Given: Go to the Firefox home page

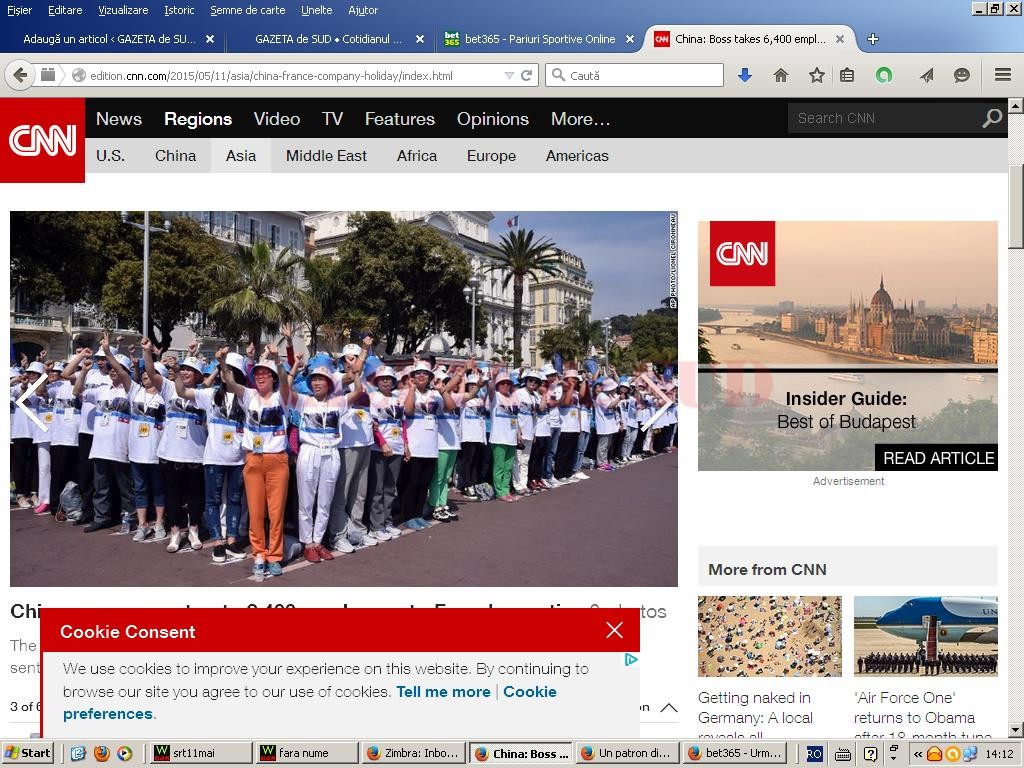Looking at the screenshot, I should (x=780, y=76).
